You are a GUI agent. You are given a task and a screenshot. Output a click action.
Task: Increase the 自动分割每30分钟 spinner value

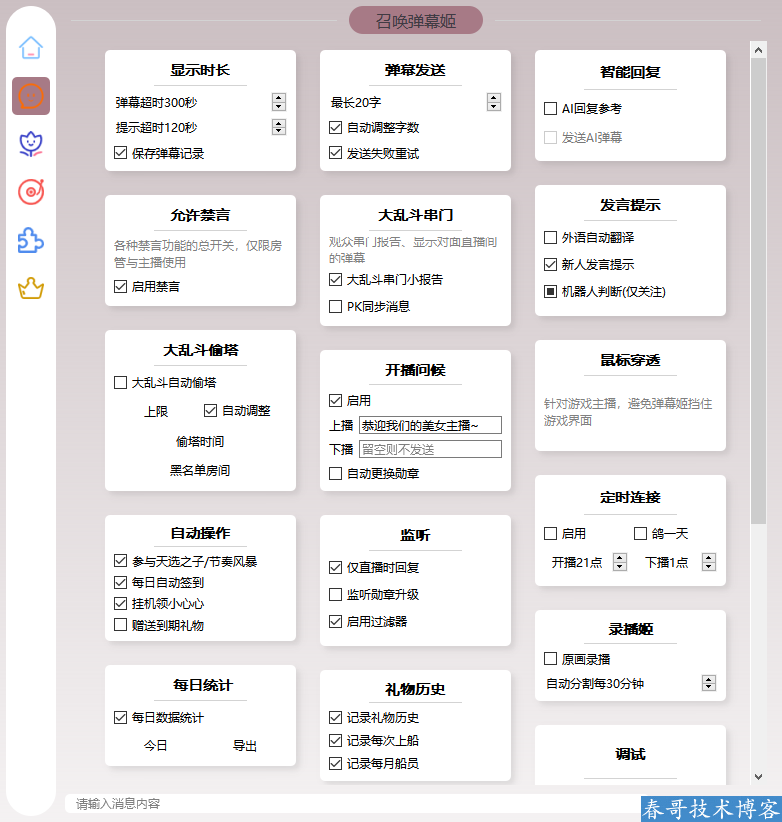(x=709, y=679)
